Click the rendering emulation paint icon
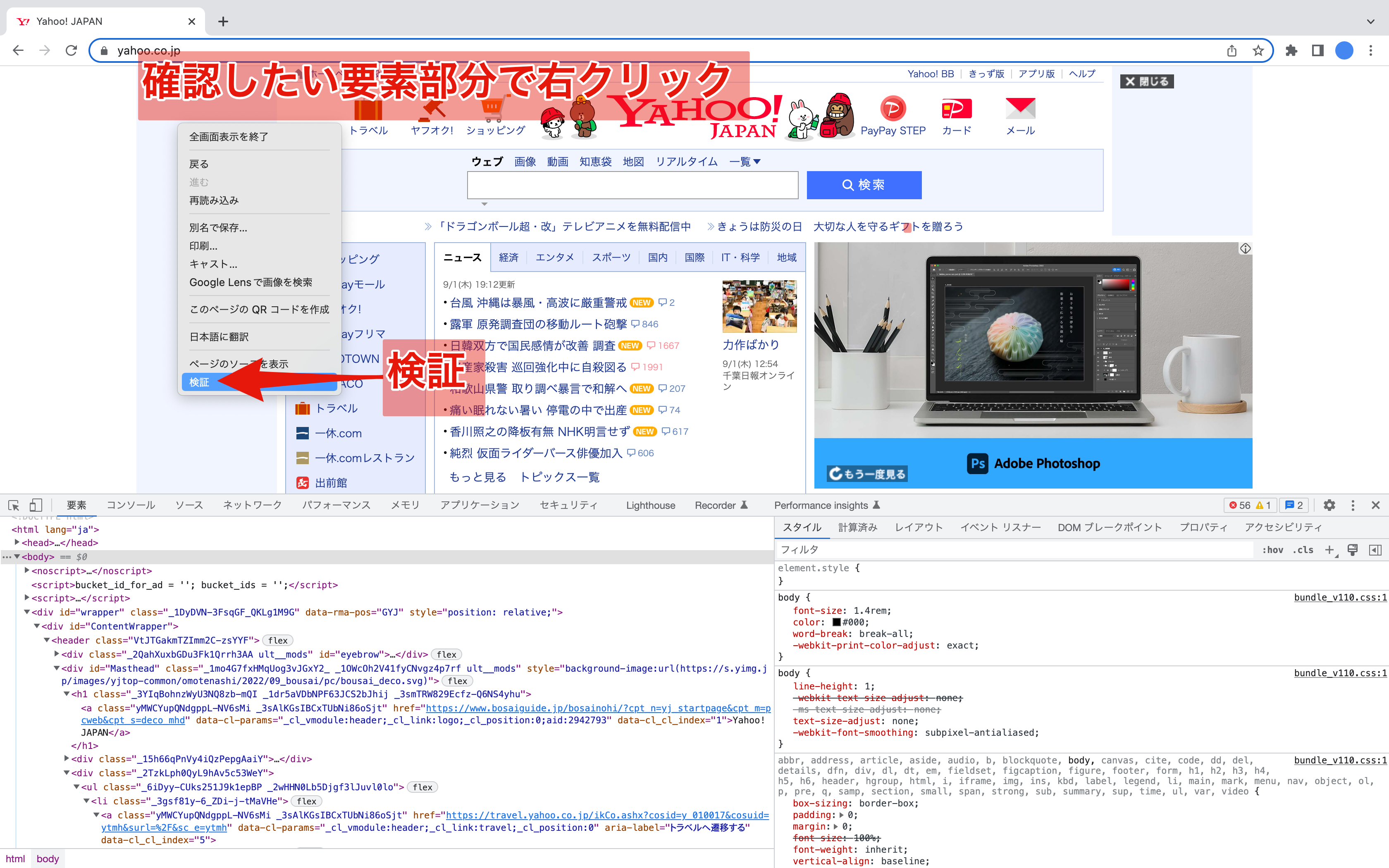The image size is (1389, 868). click(1353, 550)
